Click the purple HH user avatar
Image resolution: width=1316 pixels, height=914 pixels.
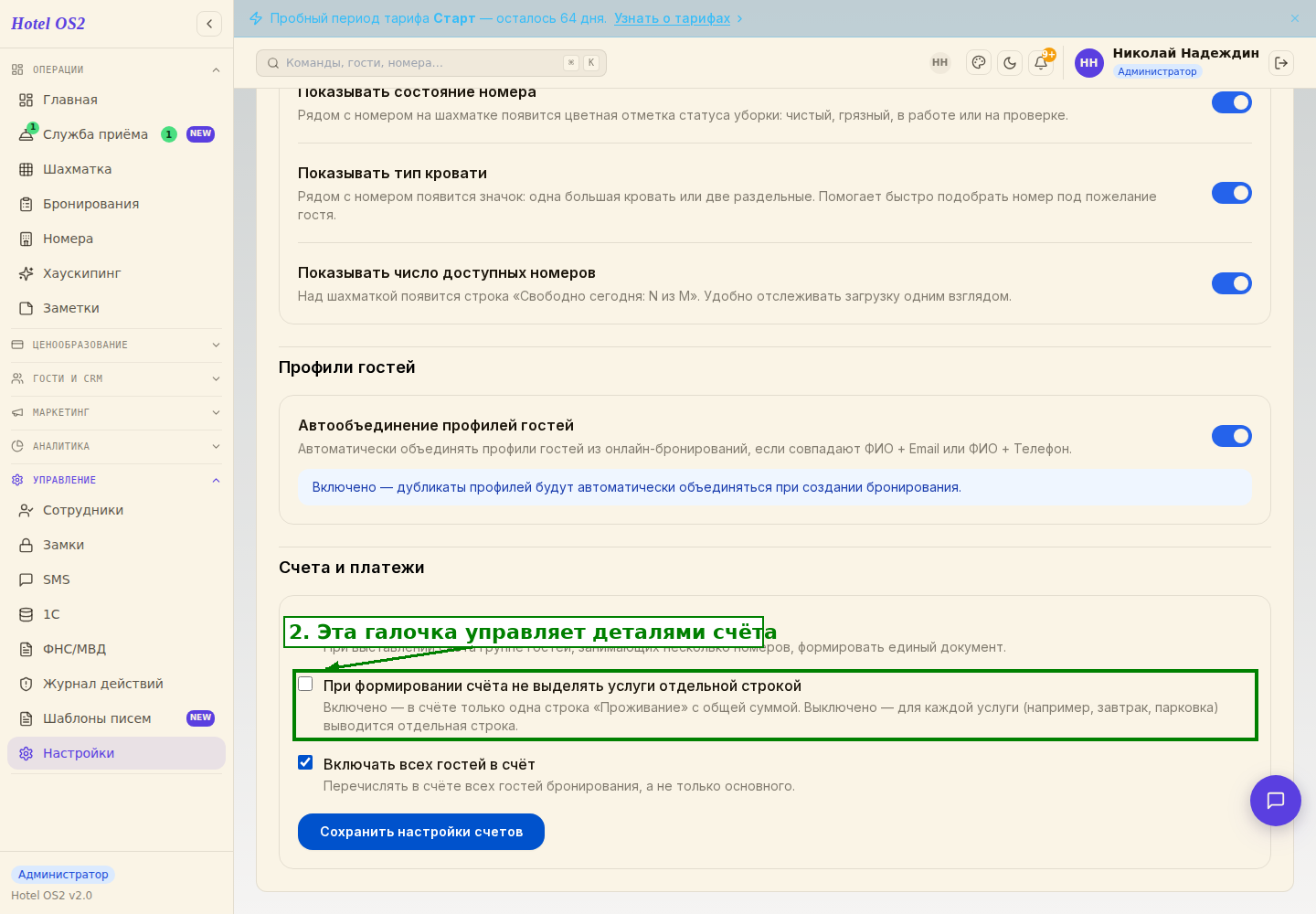(1089, 63)
